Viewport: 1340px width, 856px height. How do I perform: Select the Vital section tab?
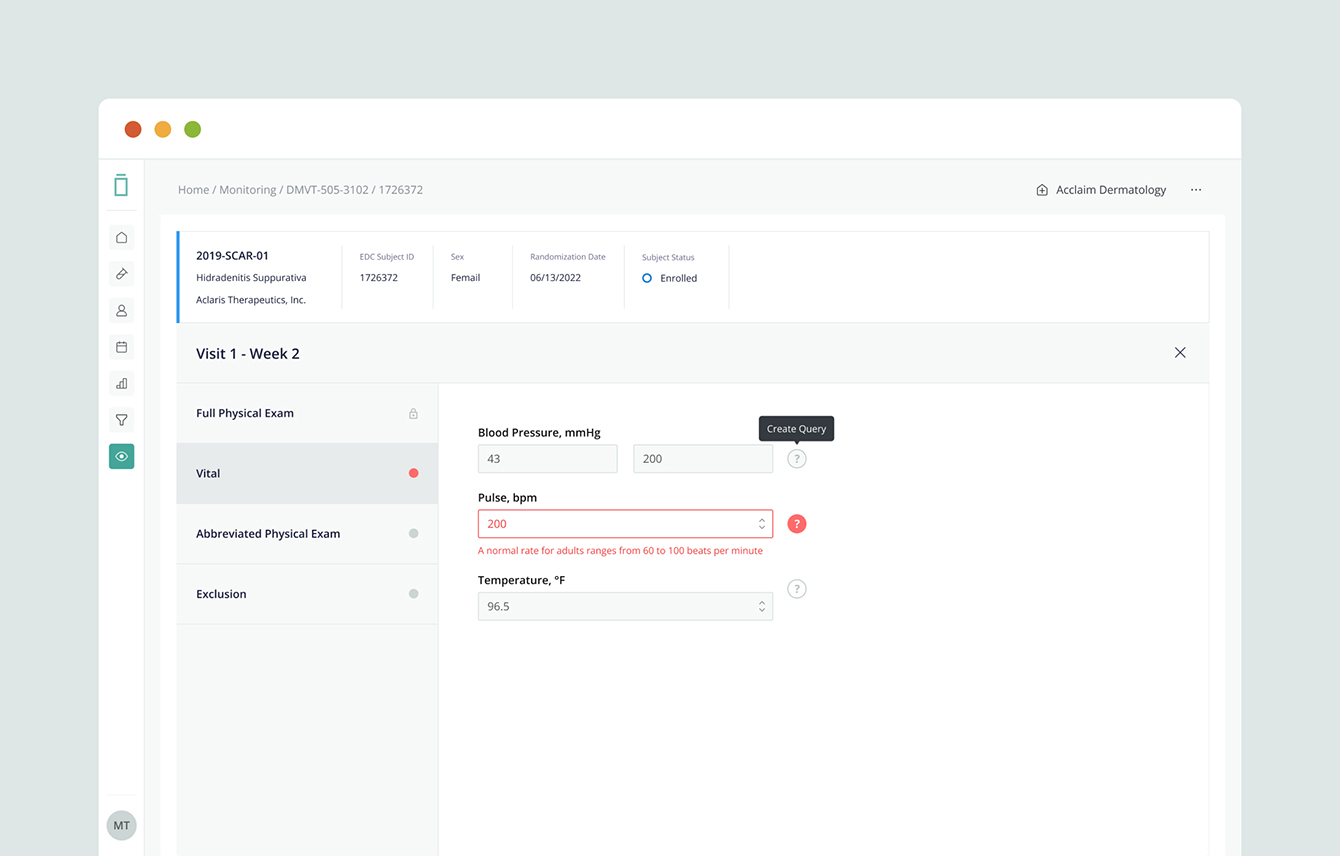tap(306, 474)
